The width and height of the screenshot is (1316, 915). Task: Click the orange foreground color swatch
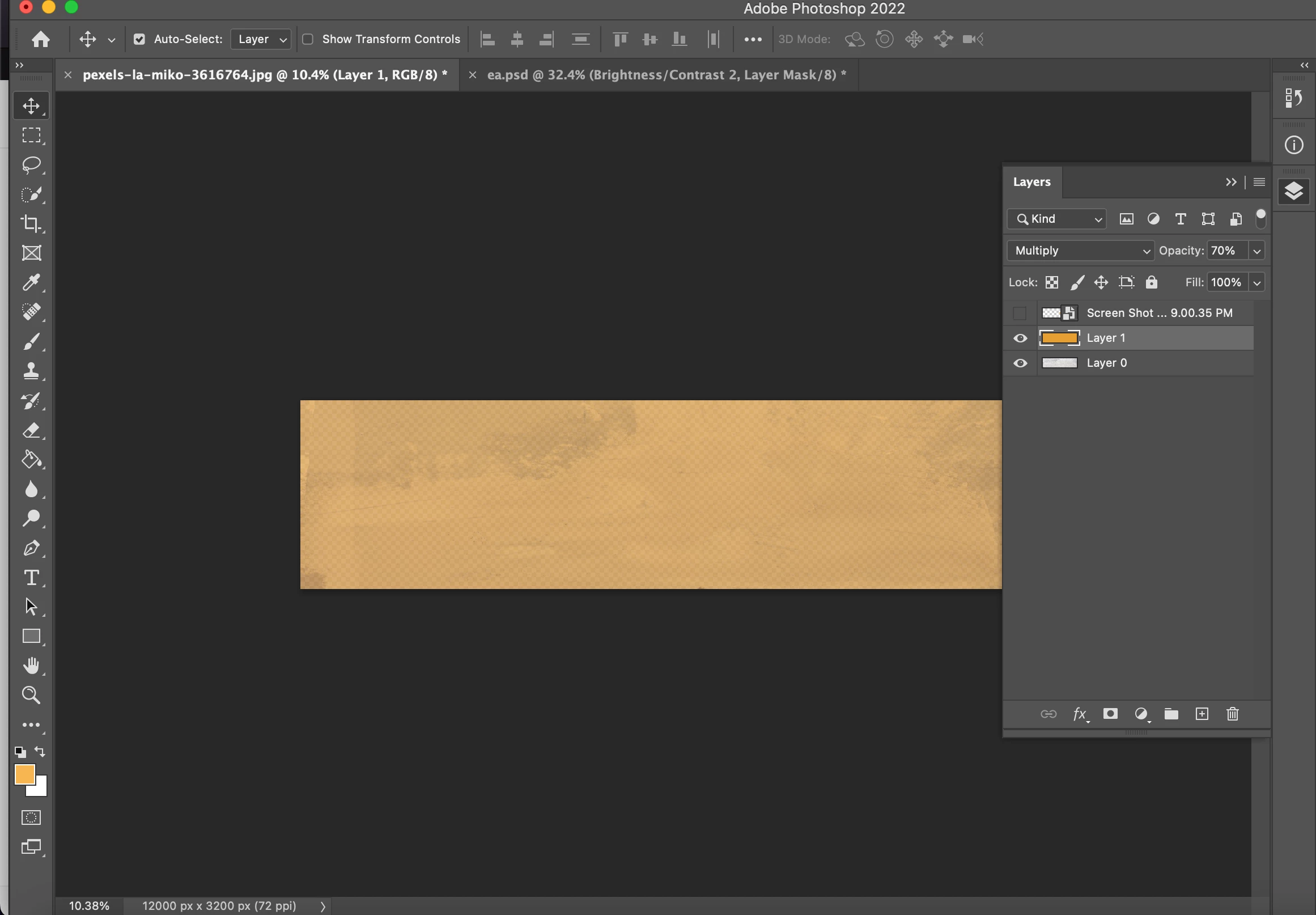click(x=24, y=774)
